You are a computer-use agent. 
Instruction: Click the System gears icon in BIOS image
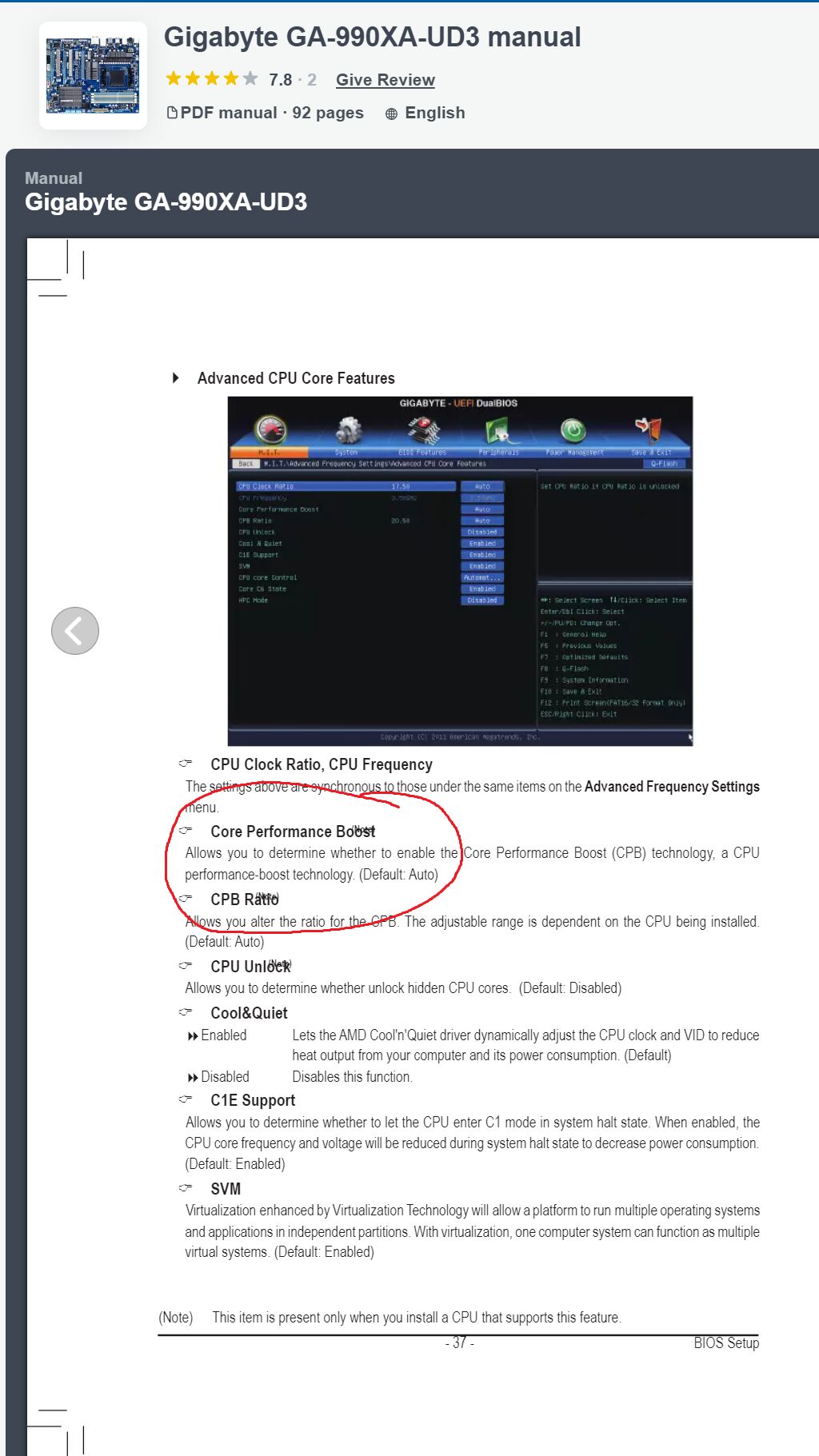pos(347,429)
